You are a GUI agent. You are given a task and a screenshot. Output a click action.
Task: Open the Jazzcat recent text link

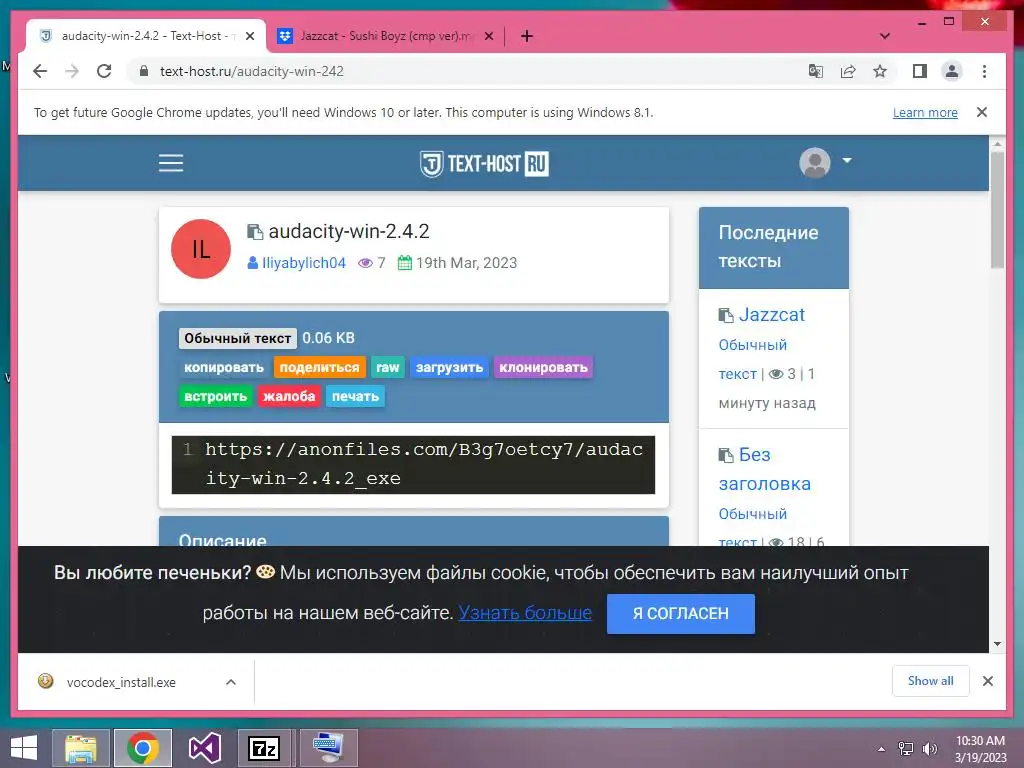point(771,315)
